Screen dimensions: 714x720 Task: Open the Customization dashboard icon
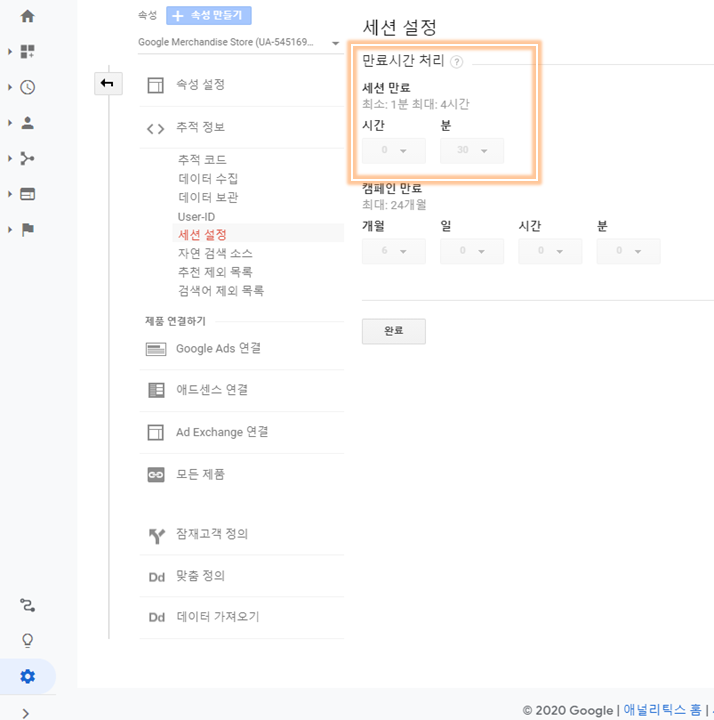28,51
